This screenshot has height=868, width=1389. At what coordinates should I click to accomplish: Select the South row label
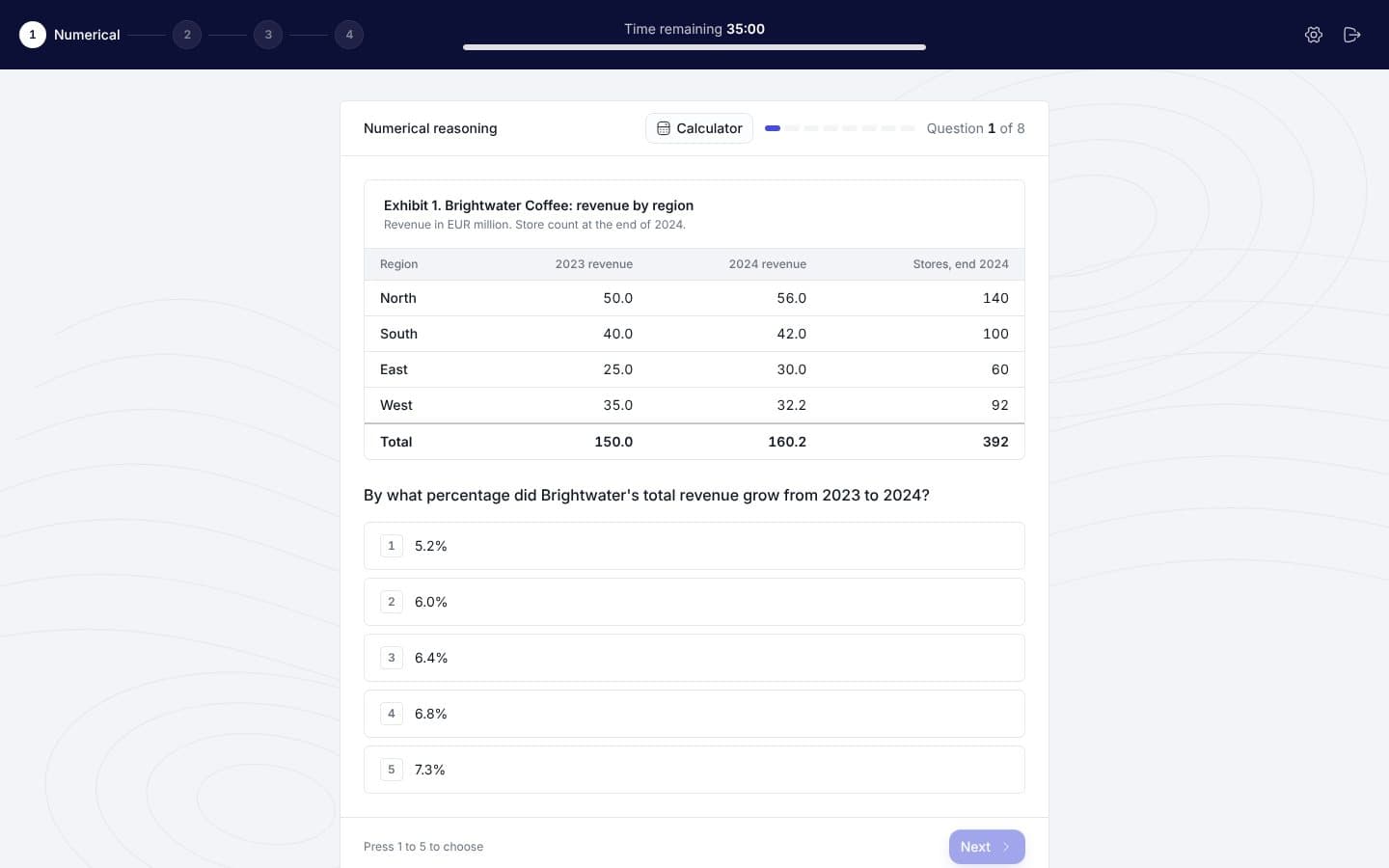(x=398, y=334)
